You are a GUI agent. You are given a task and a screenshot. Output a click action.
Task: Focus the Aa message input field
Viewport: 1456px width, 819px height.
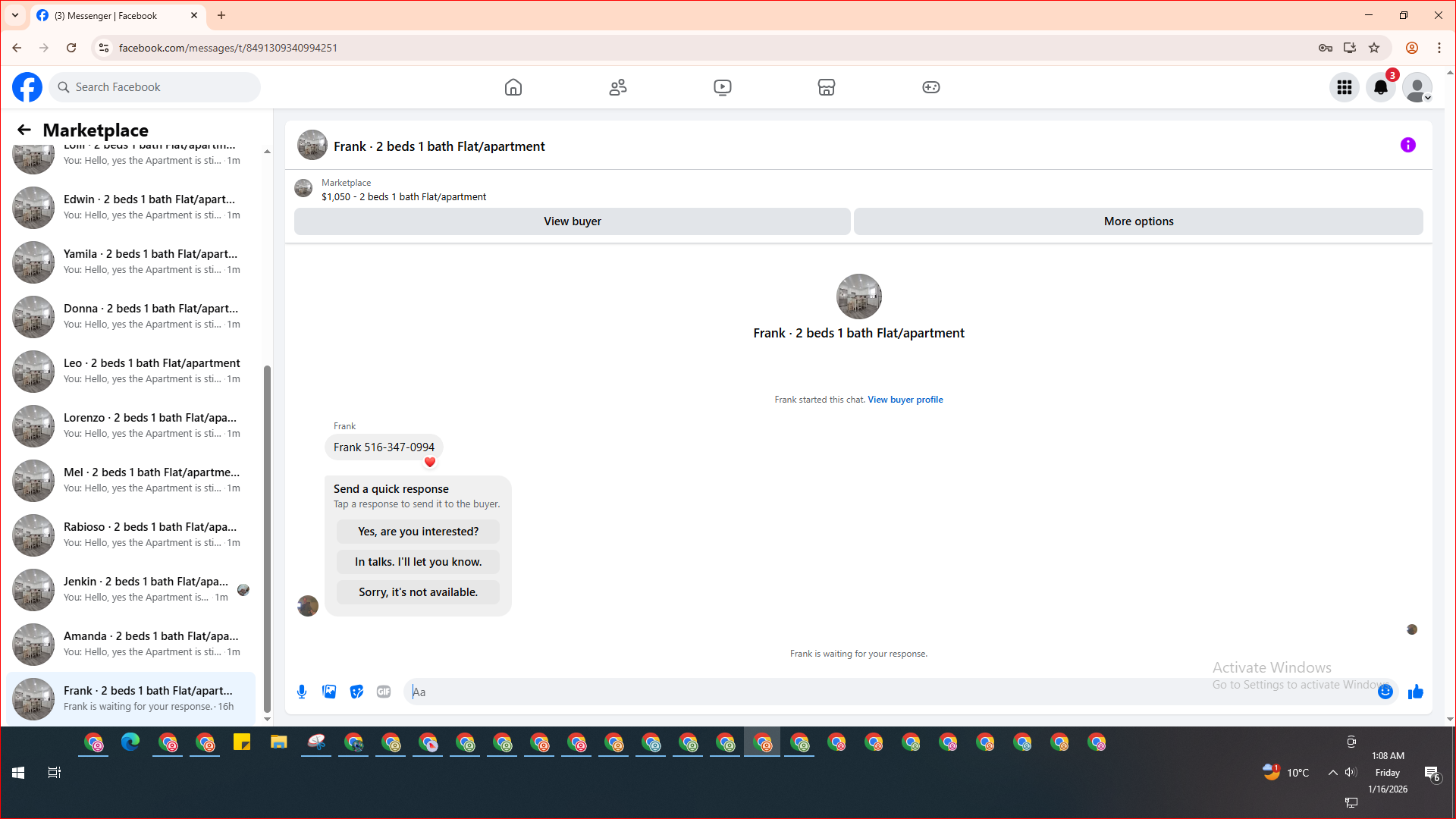(887, 692)
